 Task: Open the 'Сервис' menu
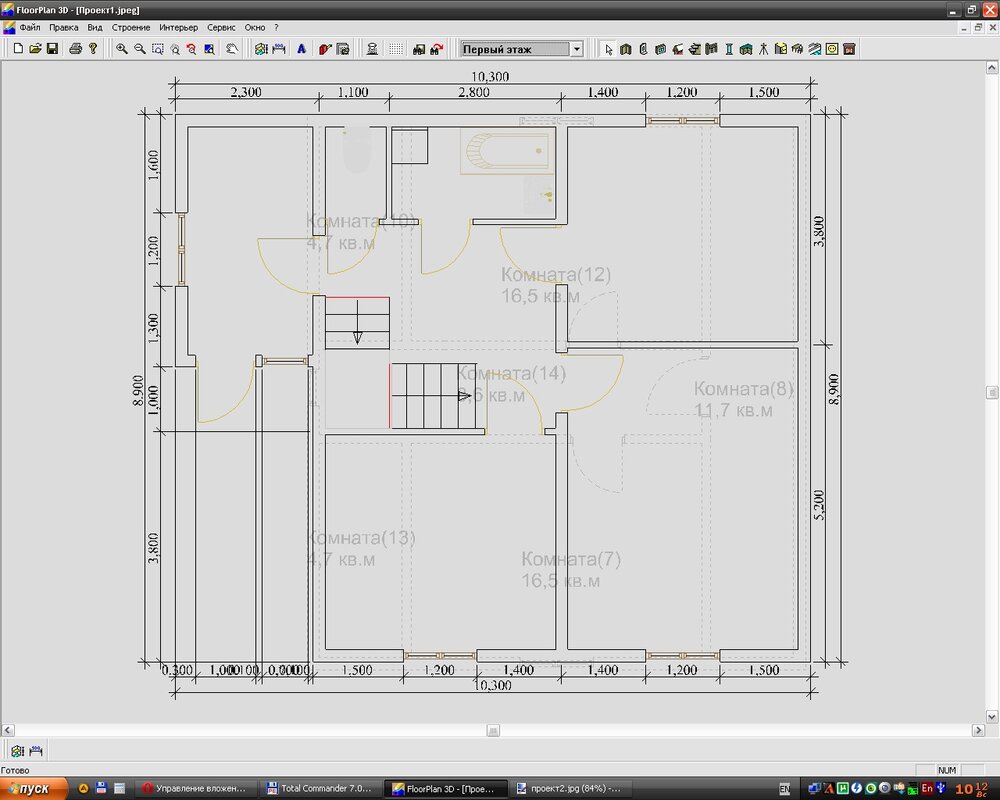(221, 27)
